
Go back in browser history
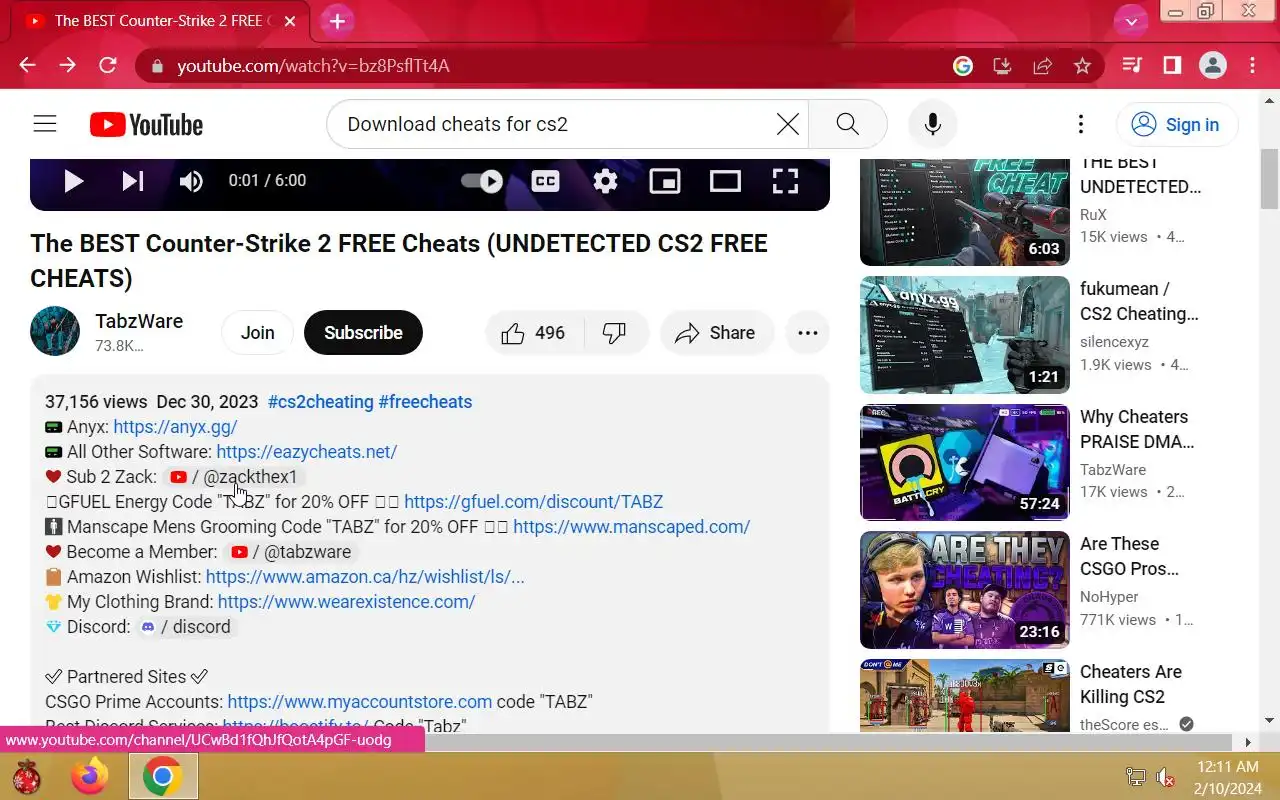(x=27, y=65)
